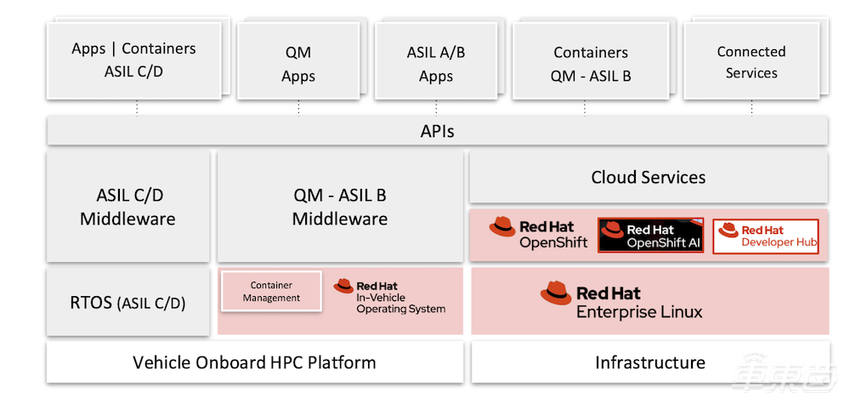Click the red hat icon beside Enterprise Linux

tap(556, 293)
